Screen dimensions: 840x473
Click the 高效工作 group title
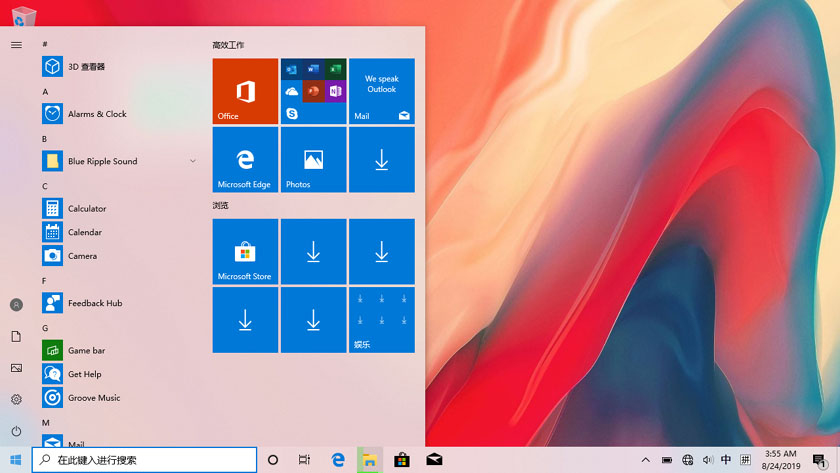pos(228,45)
